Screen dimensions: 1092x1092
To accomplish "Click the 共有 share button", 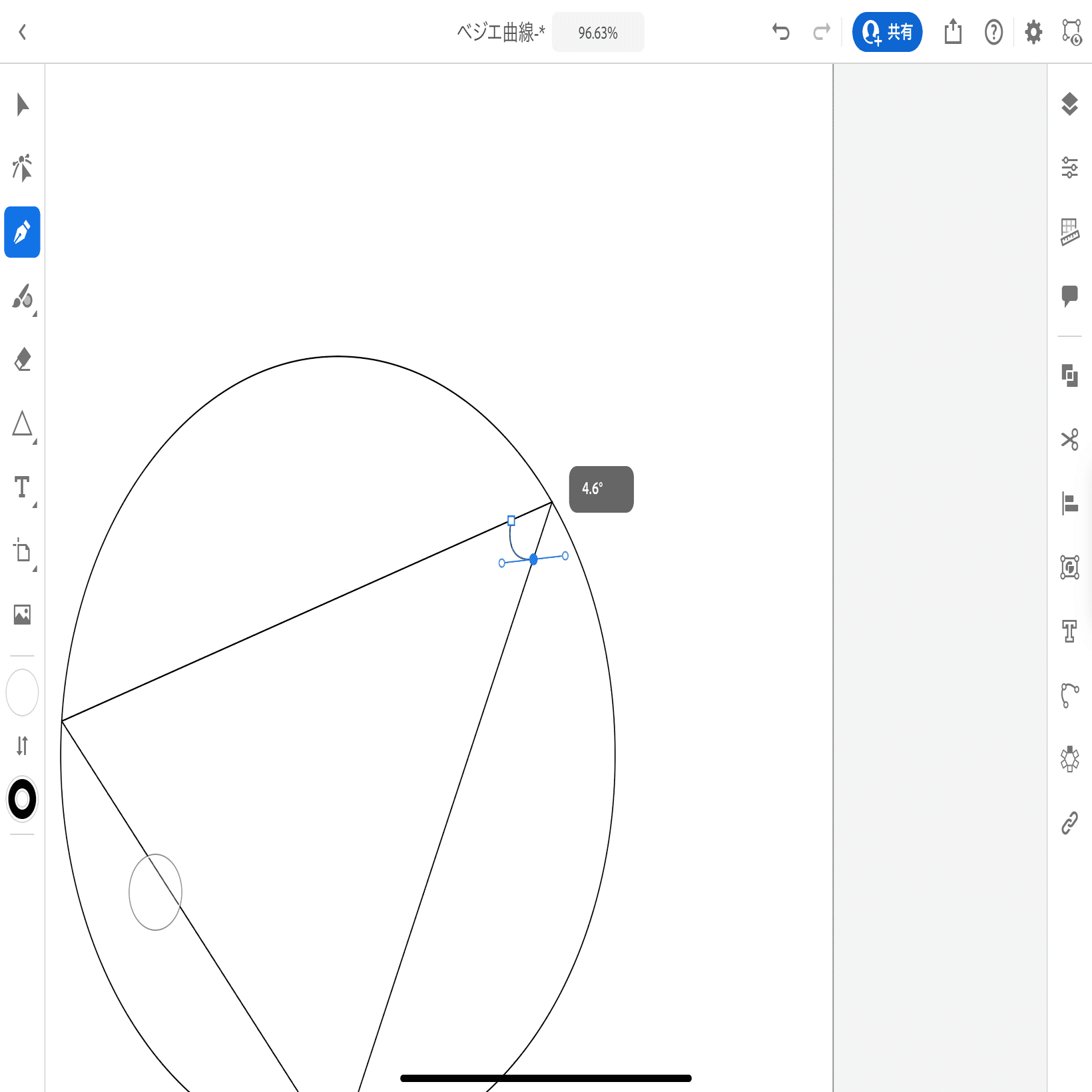I will 887,32.
